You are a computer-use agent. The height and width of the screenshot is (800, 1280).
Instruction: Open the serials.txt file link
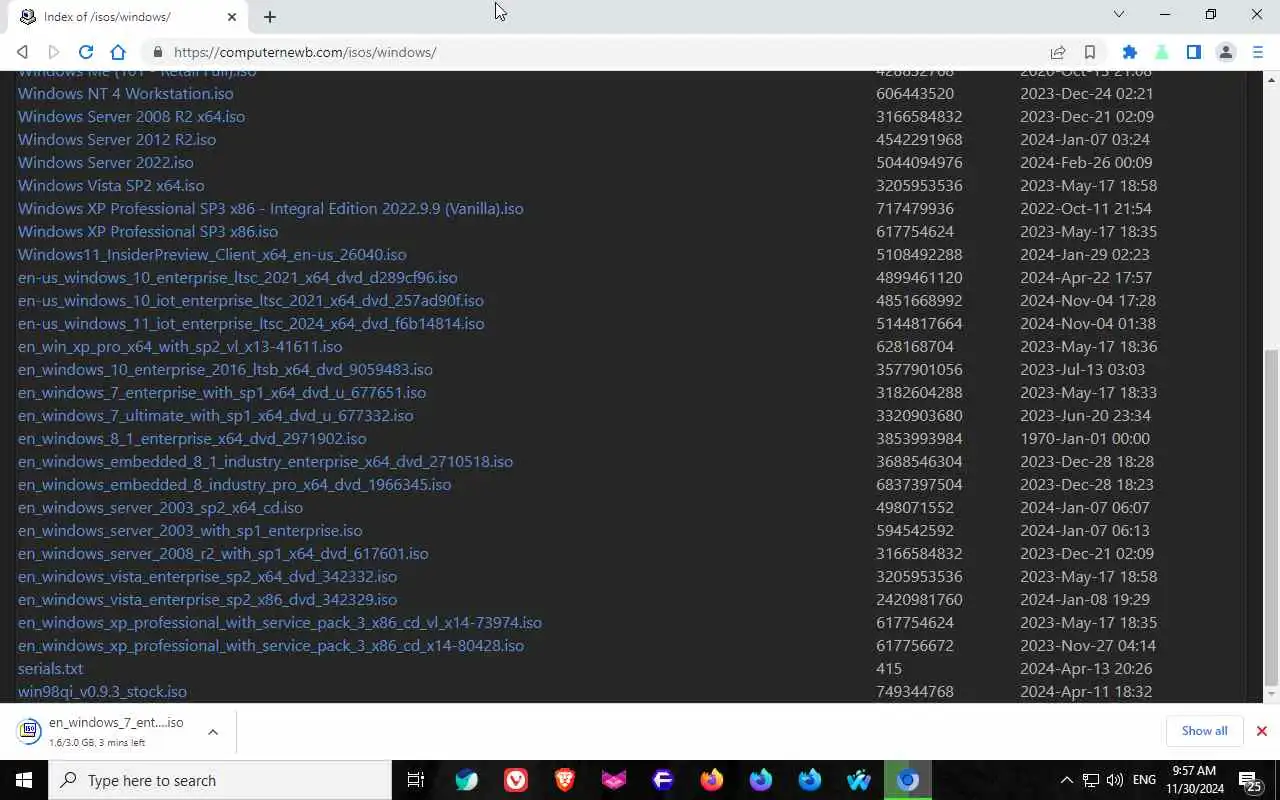tap(50, 668)
